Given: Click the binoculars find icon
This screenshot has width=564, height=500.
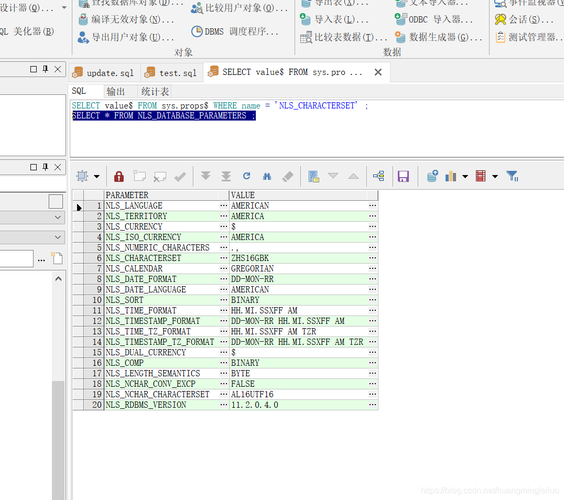Looking at the screenshot, I should tap(267, 176).
